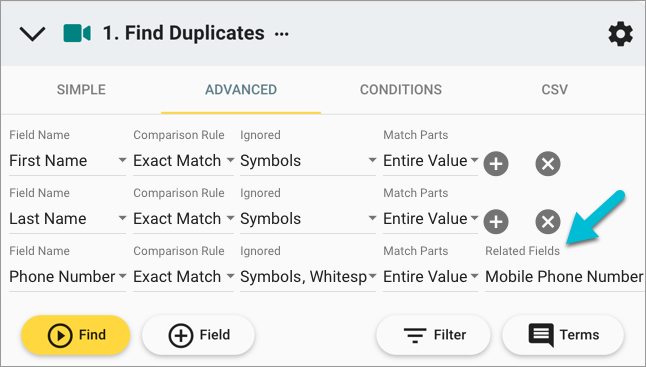Expand Ignored Symbols dropdown for Last Name

308,219
